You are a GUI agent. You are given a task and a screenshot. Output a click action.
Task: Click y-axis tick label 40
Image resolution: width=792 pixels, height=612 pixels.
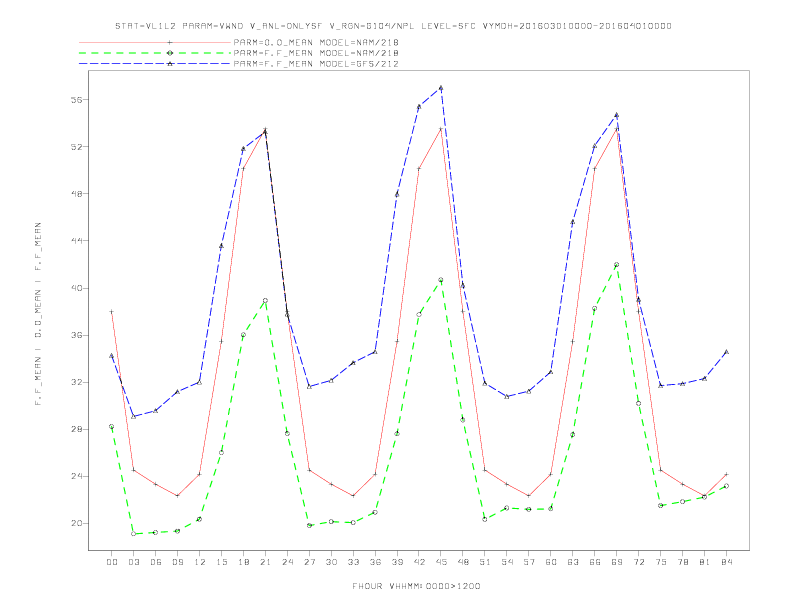pos(76,288)
